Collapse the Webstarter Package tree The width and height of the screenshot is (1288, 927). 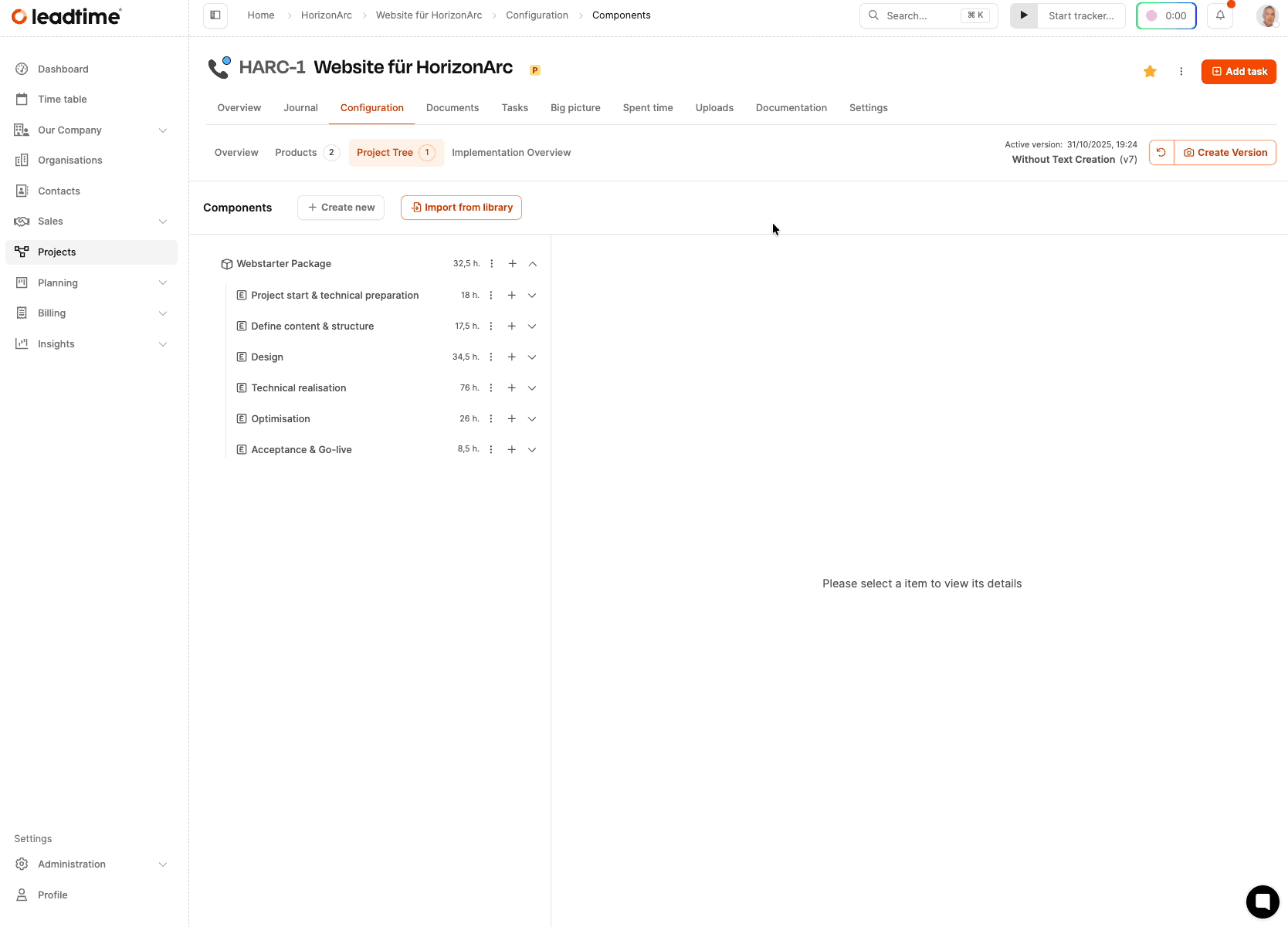tap(533, 264)
